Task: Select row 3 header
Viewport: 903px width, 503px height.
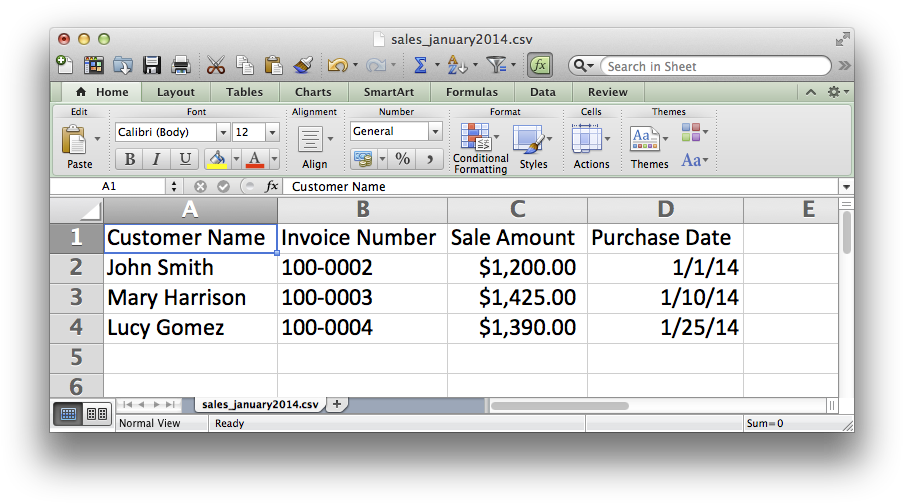Action: point(77,298)
